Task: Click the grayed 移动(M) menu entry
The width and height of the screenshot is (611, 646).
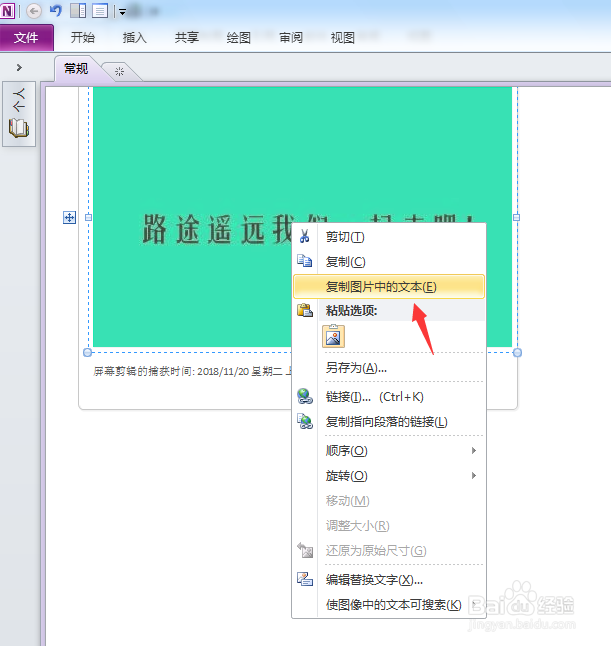Action: click(389, 501)
